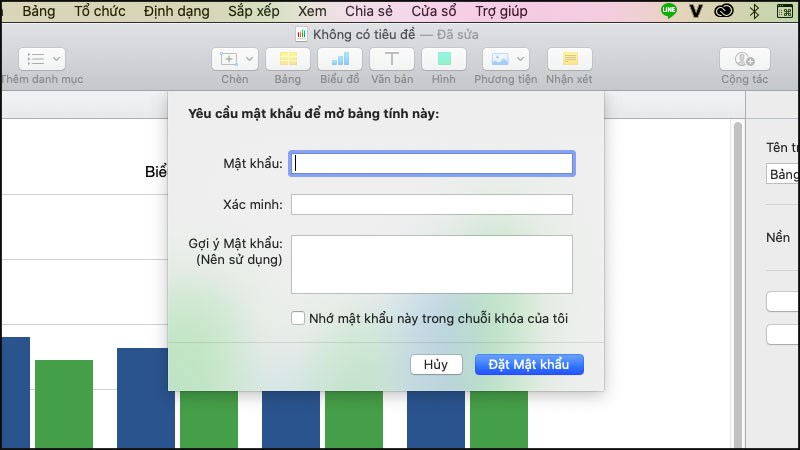Insert a shape via Hình icon
This screenshot has height=450, width=800.
[x=444, y=59]
